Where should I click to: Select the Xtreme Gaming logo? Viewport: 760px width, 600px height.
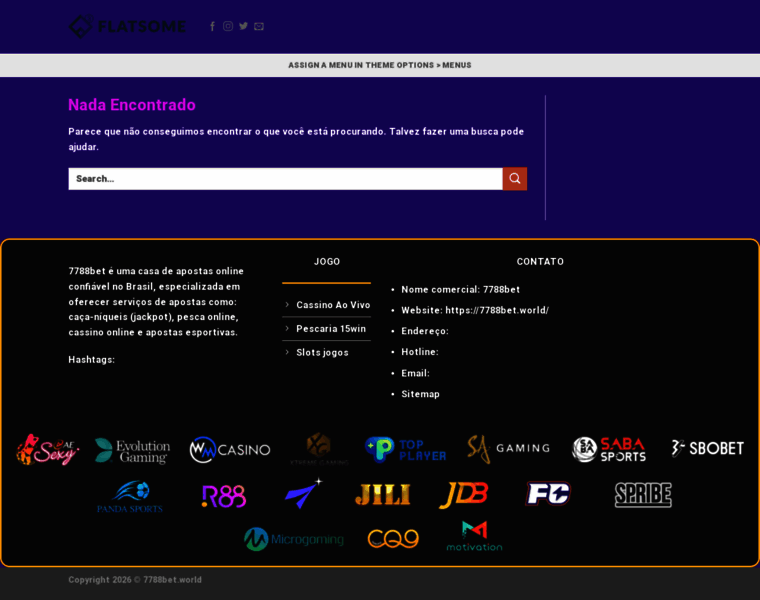tap(319, 449)
